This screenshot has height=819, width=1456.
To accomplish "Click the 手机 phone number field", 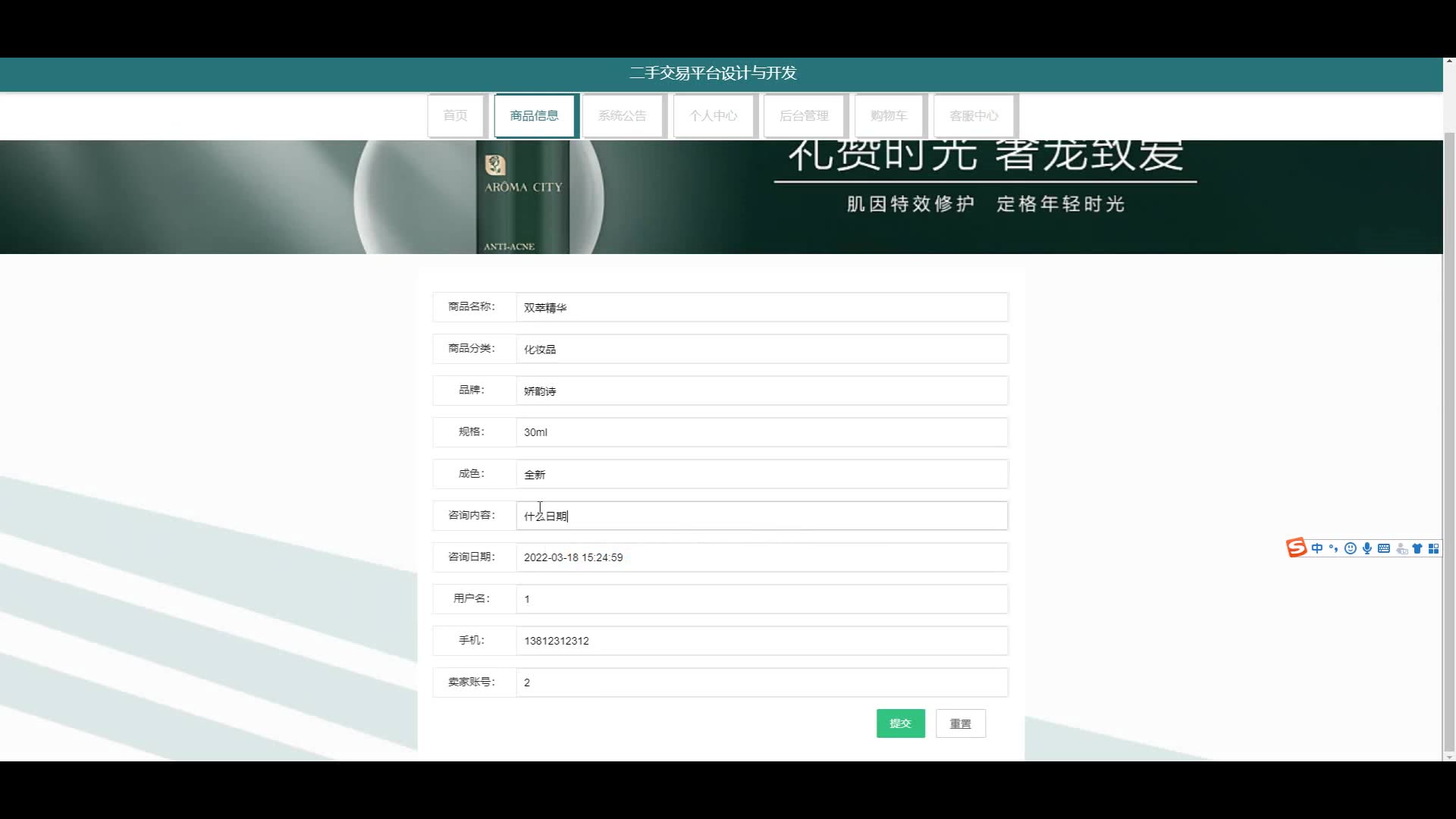I will [761, 641].
